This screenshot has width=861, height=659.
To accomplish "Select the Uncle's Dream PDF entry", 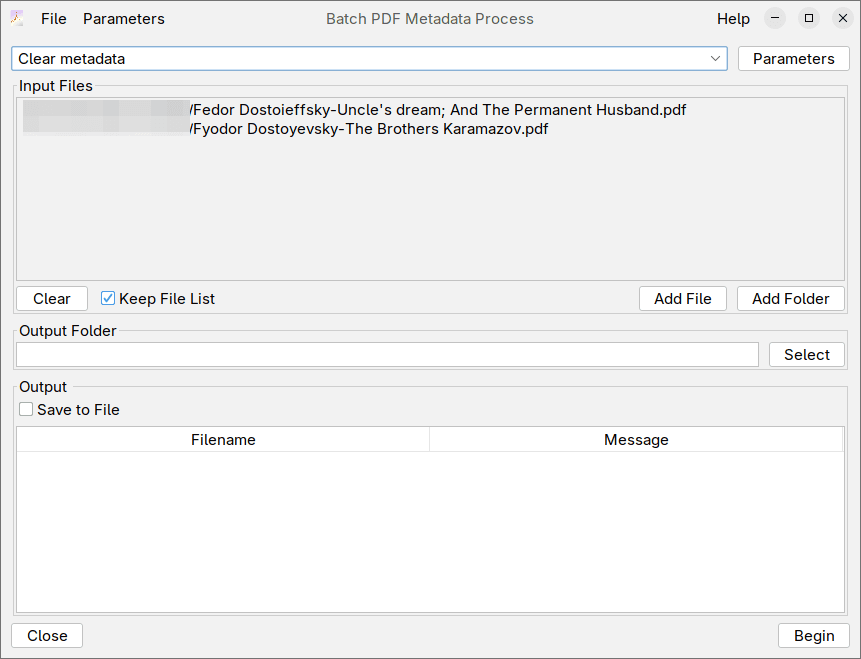I will pos(436,109).
